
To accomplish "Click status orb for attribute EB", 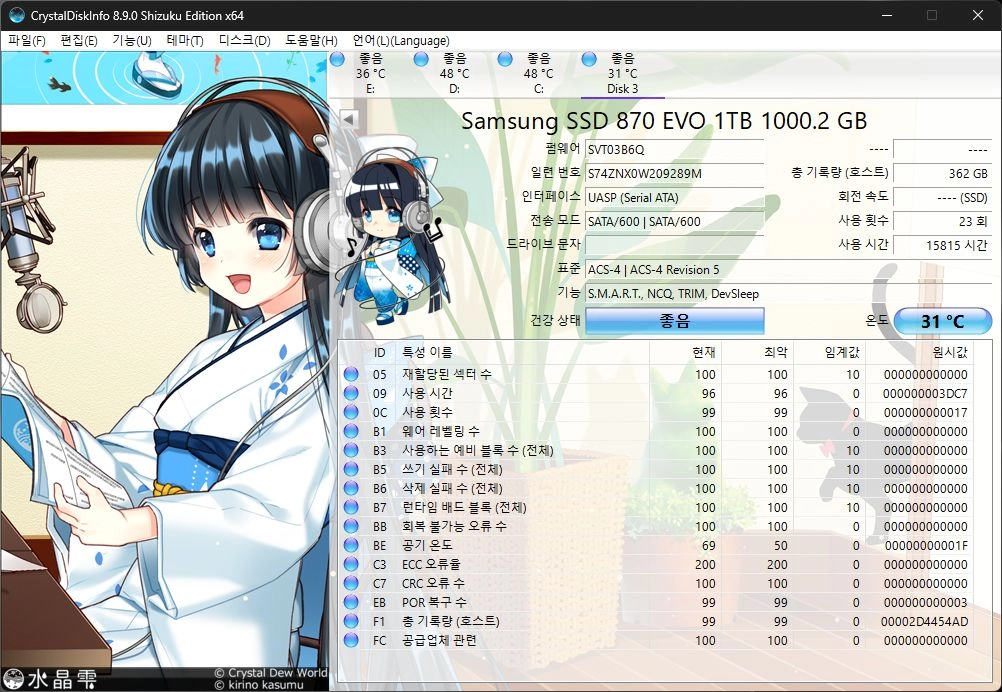I will click(x=351, y=602).
